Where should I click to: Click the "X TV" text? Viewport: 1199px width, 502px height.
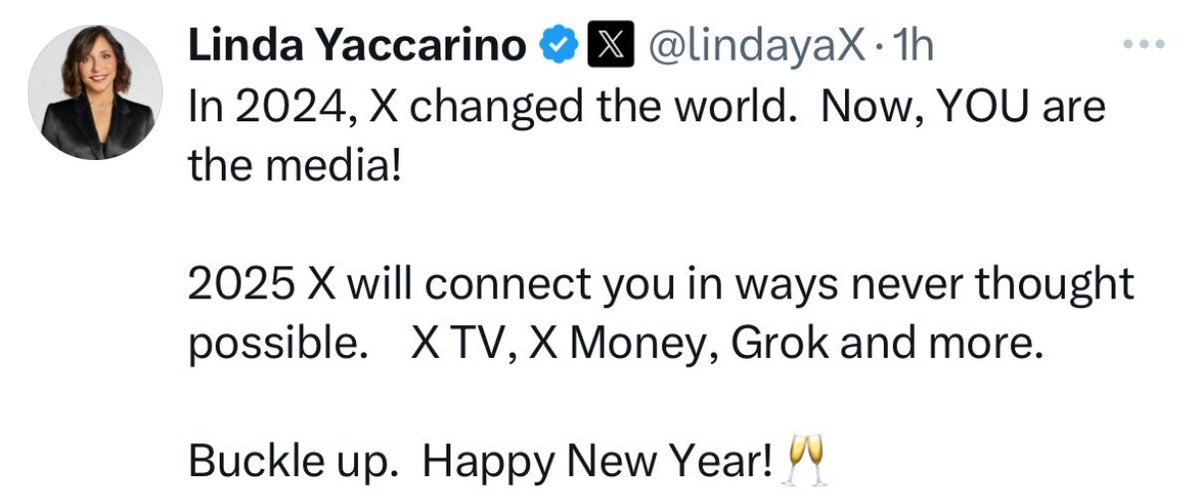point(458,346)
